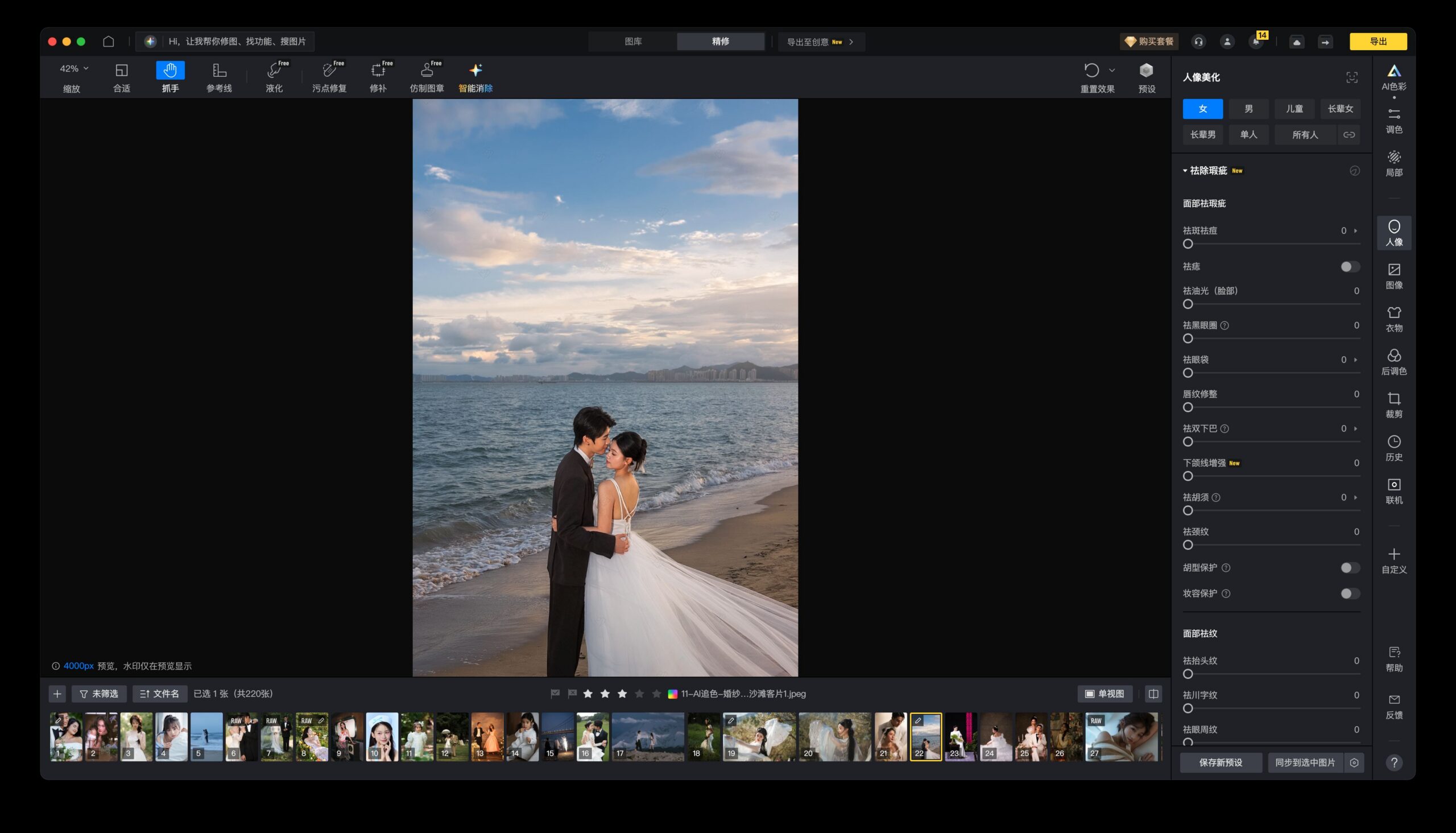Screen dimensions: 1456x833
Task: Click the 保存新预设 save preset button
Action: 1221,762
